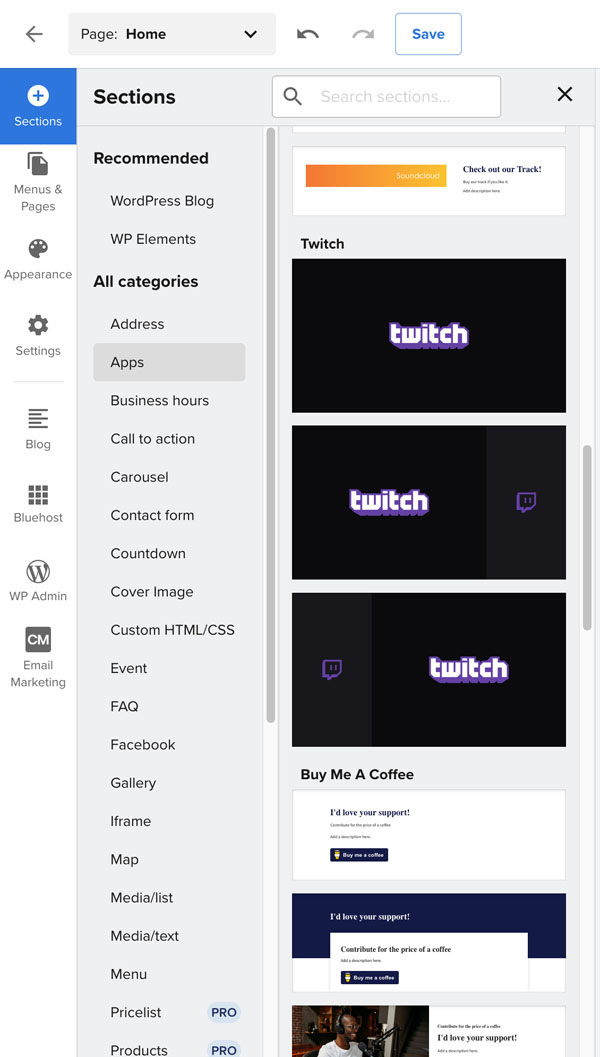Screen dimensions: 600x1057
Task: Choose white Buy Me A Coffee section
Action: tap(429, 835)
